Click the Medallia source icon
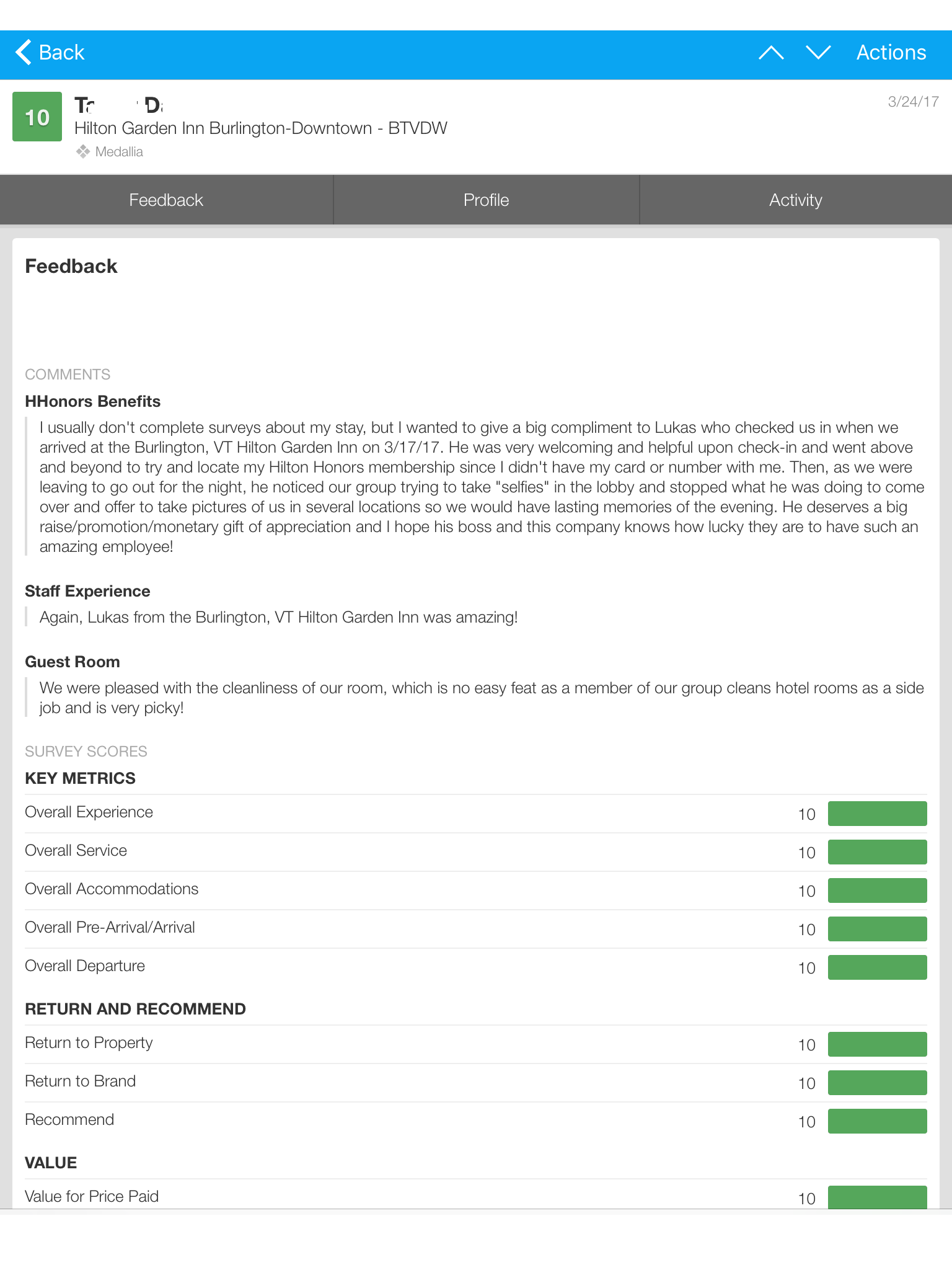 point(83,152)
